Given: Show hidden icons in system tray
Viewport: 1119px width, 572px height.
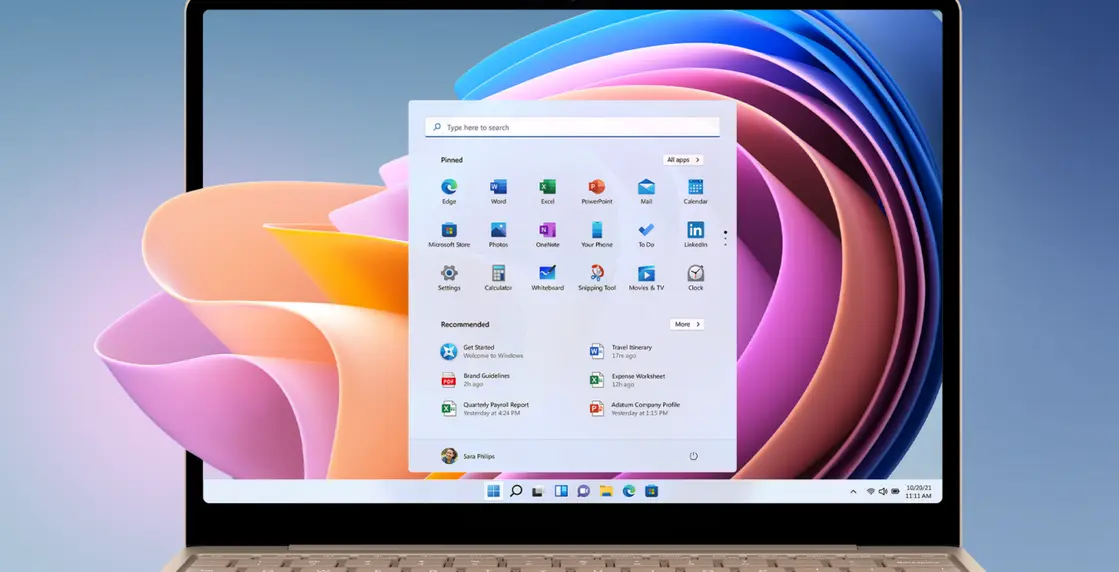Looking at the screenshot, I should click(853, 491).
